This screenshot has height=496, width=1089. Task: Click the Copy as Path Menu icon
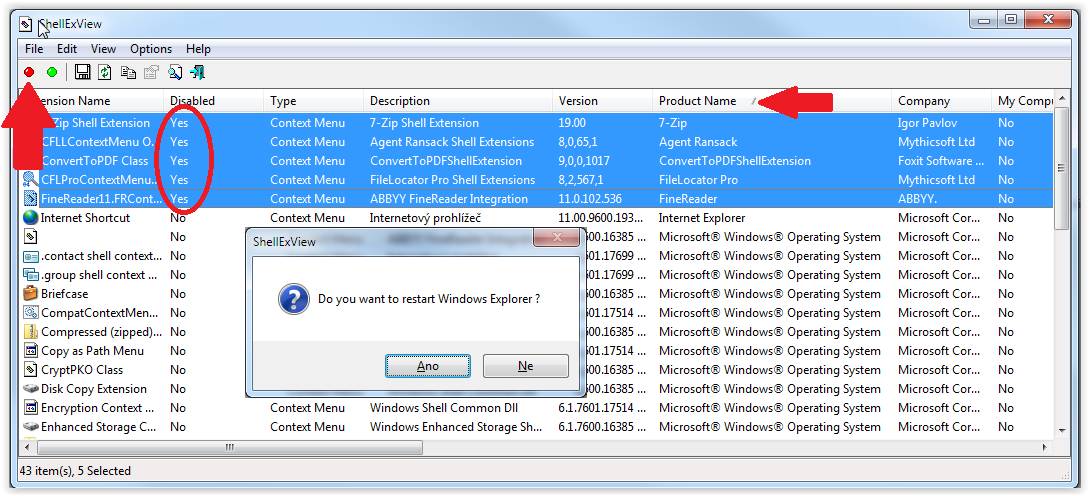coord(31,351)
